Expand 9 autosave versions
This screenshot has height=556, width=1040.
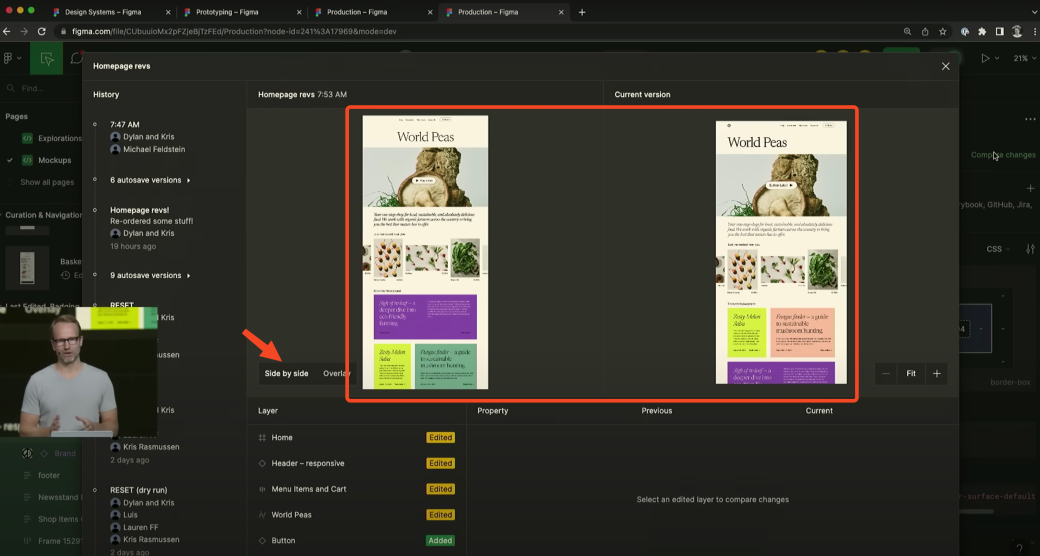tap(150, 275)
